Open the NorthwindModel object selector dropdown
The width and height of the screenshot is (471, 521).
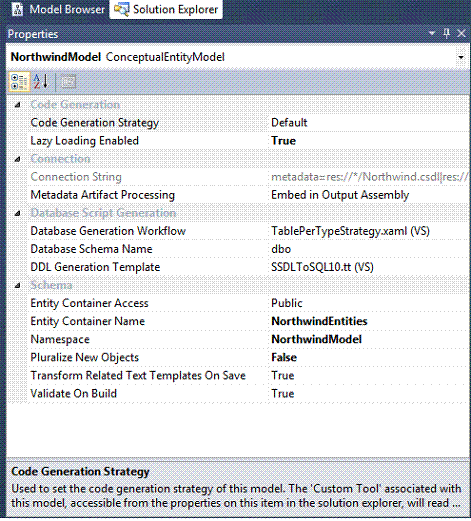pos(461,57)
